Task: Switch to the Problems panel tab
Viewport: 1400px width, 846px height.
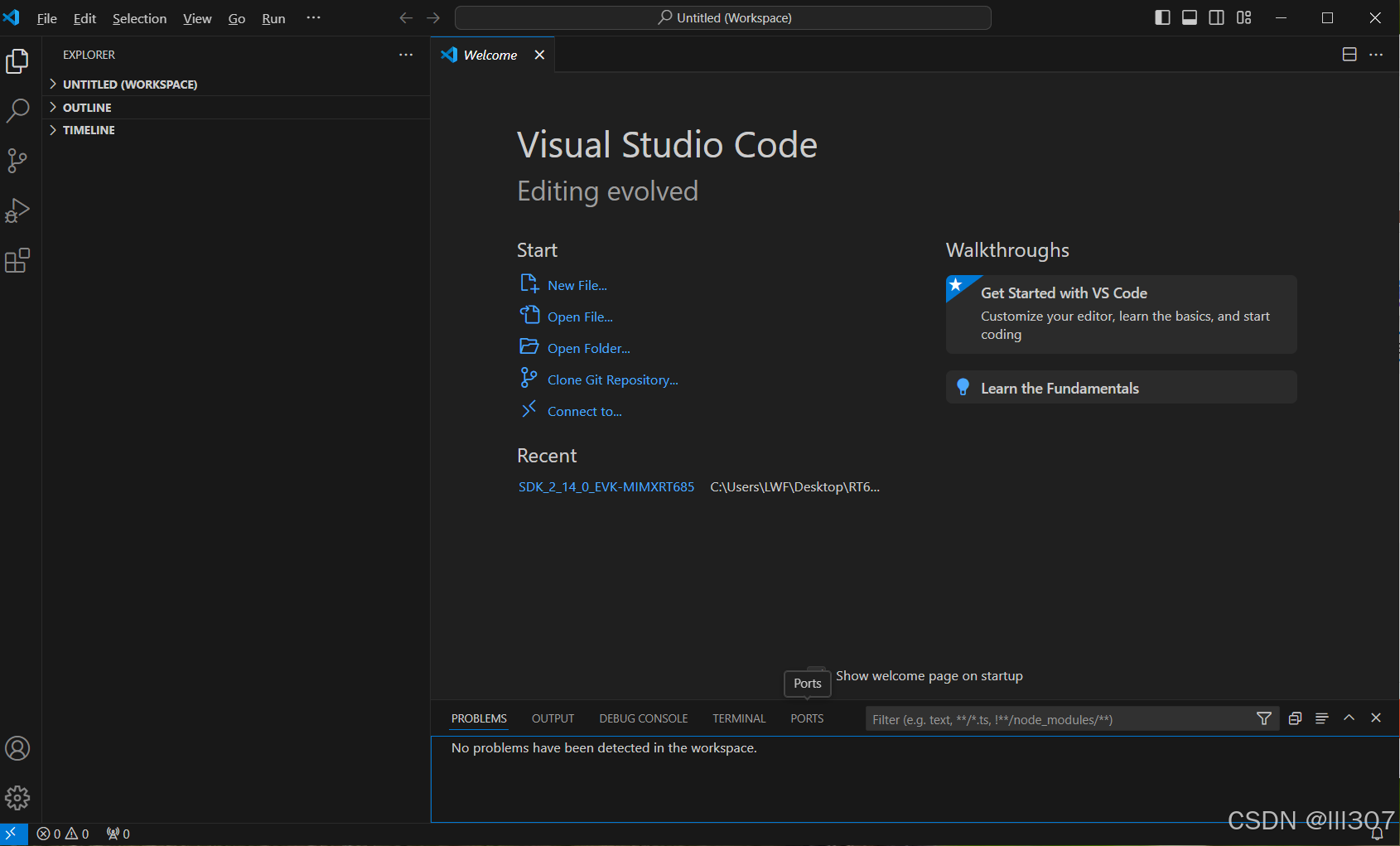Action: (479, 718)
